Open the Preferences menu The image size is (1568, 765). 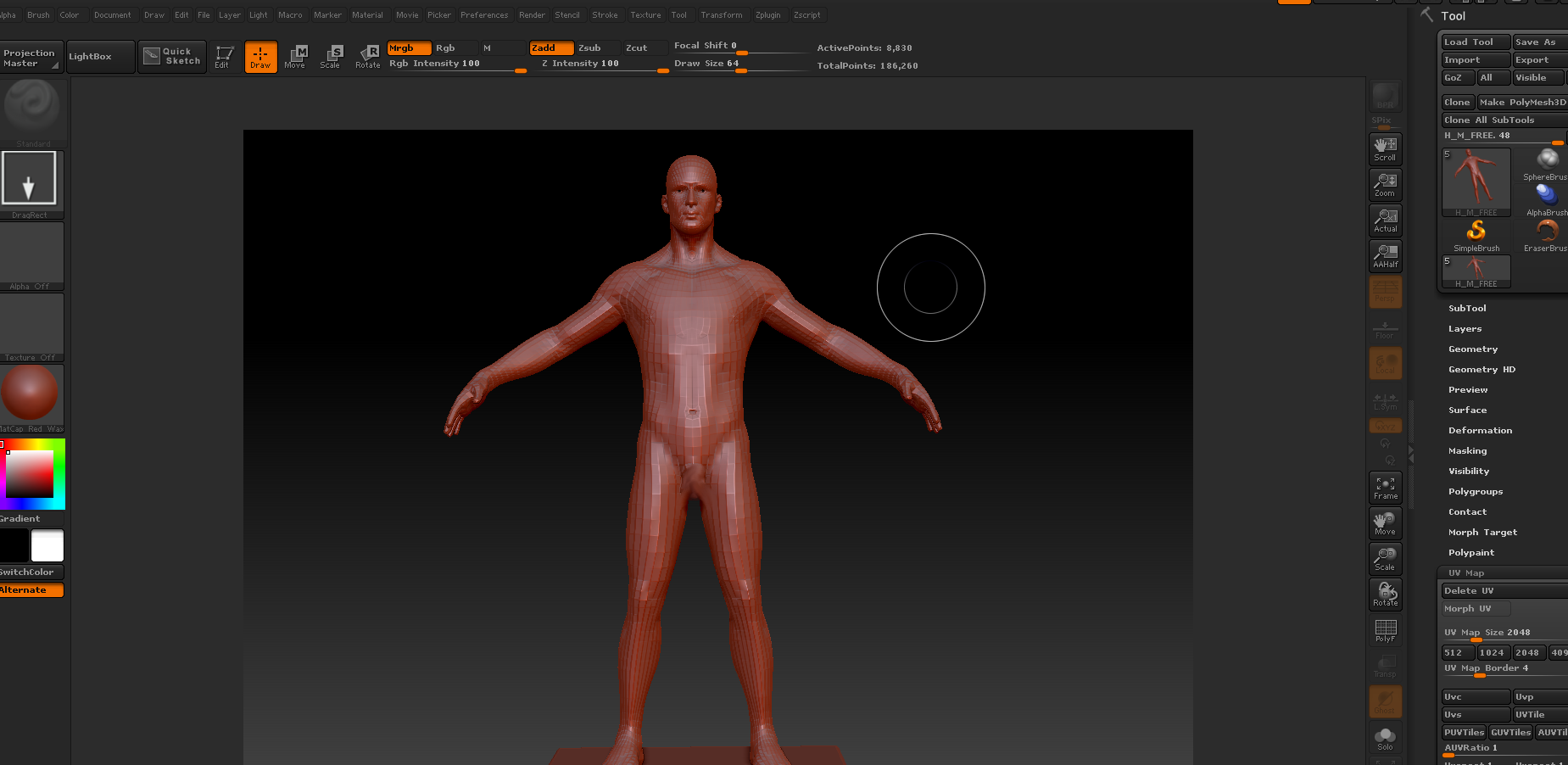[x=484, y=15]
